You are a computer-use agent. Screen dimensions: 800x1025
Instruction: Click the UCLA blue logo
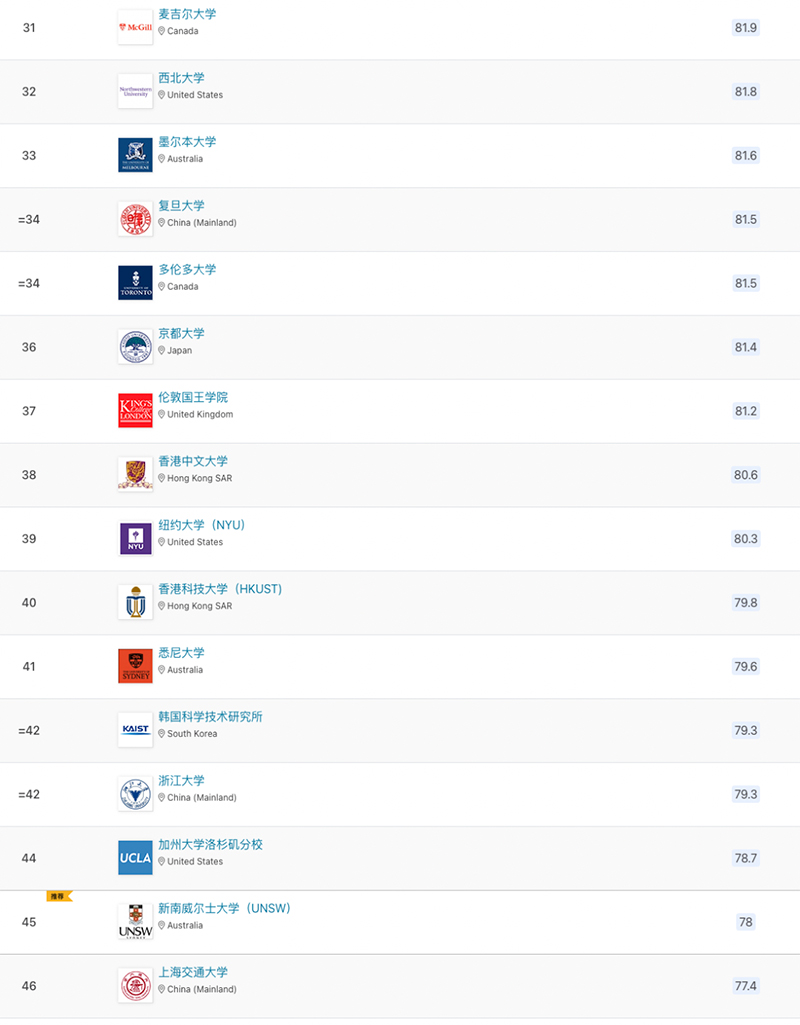pyautogui.click(x=135, y=857)
